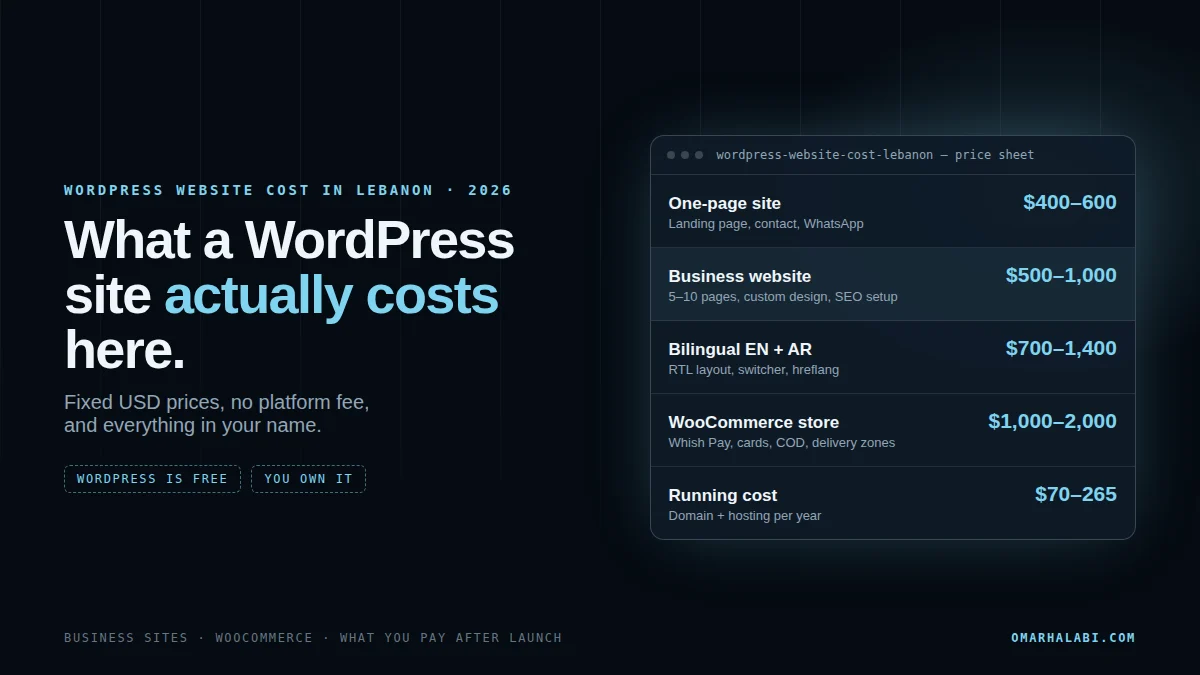Select the One-page site row title

pos(725,203)
